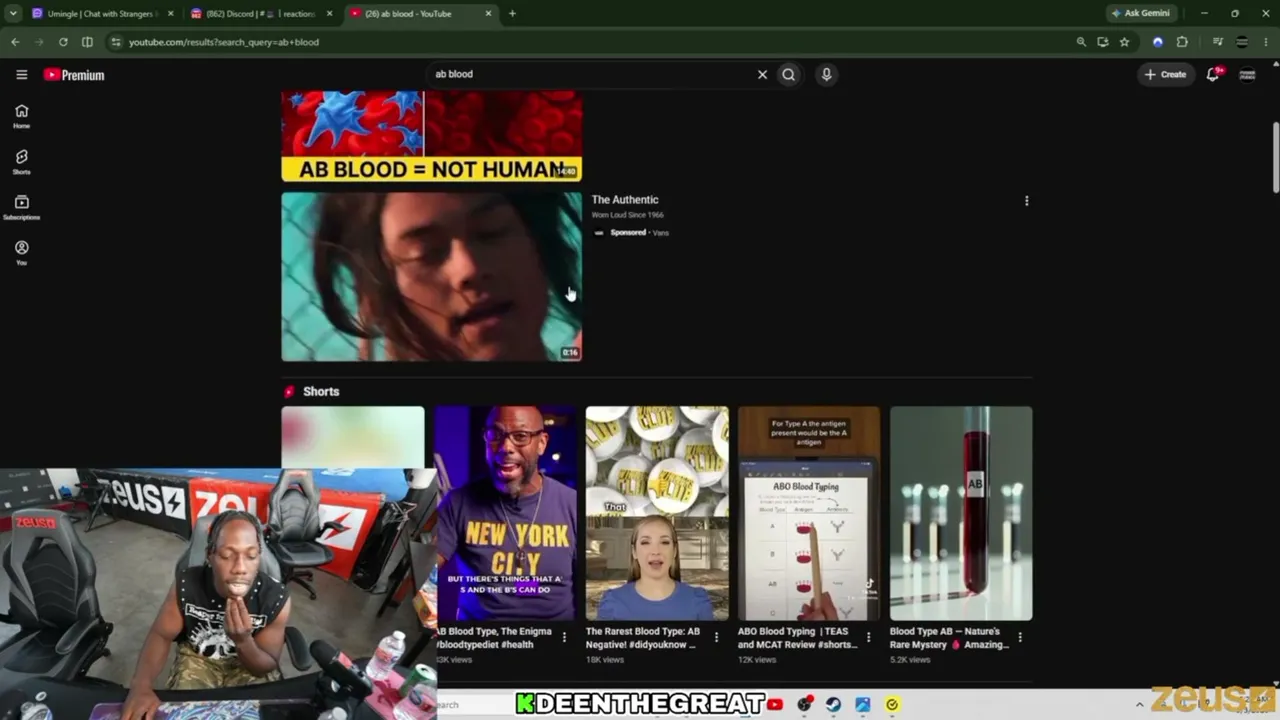Open the You page in the sidebar
The image size is (1280, 720).
click(21, 252)
